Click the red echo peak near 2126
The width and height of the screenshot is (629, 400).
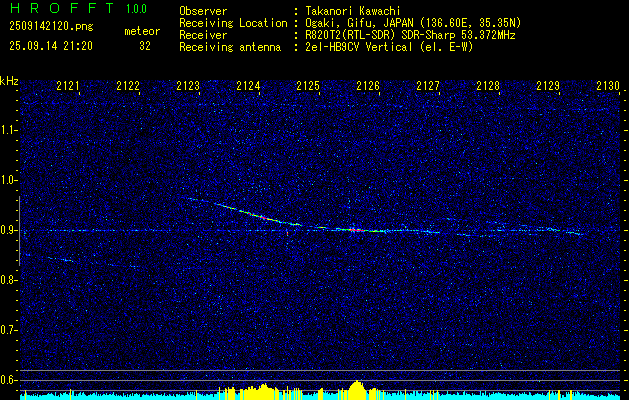[355, 230]
